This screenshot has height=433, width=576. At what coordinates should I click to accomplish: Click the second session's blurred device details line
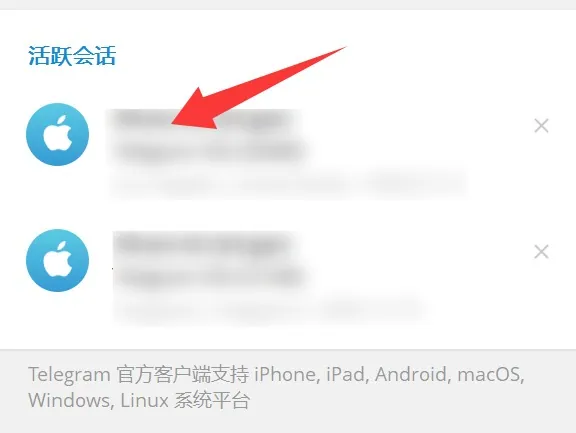coord(209,277)
